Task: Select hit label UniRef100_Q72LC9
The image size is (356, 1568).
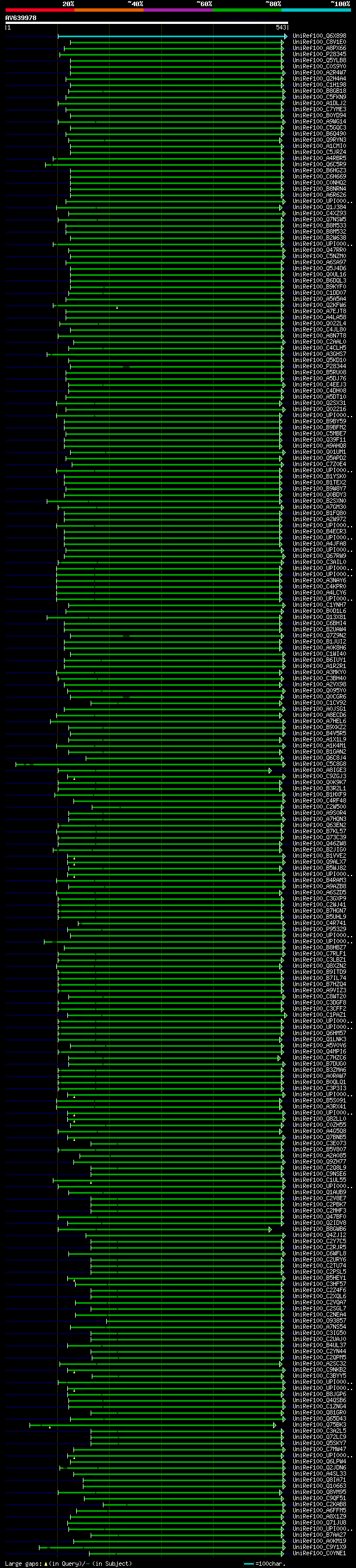Action: coord(319,1437)
